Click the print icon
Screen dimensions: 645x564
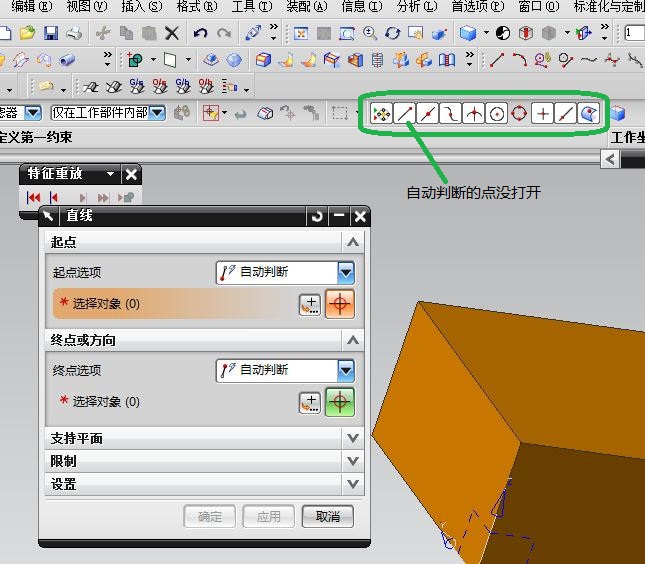[x=74, y=33]
